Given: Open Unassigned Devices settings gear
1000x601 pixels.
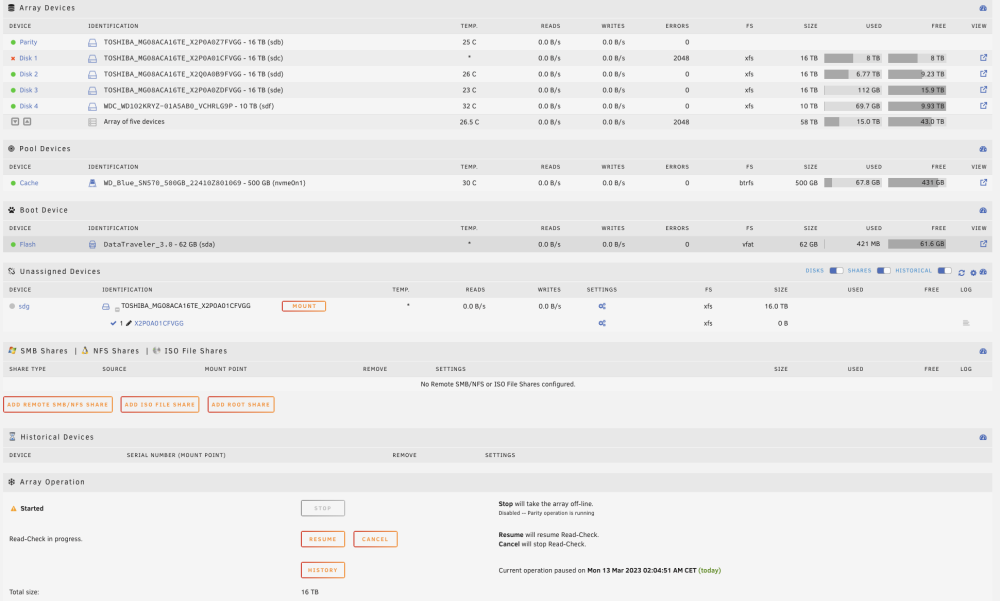Looking at the screenshot, I should 973,272.
